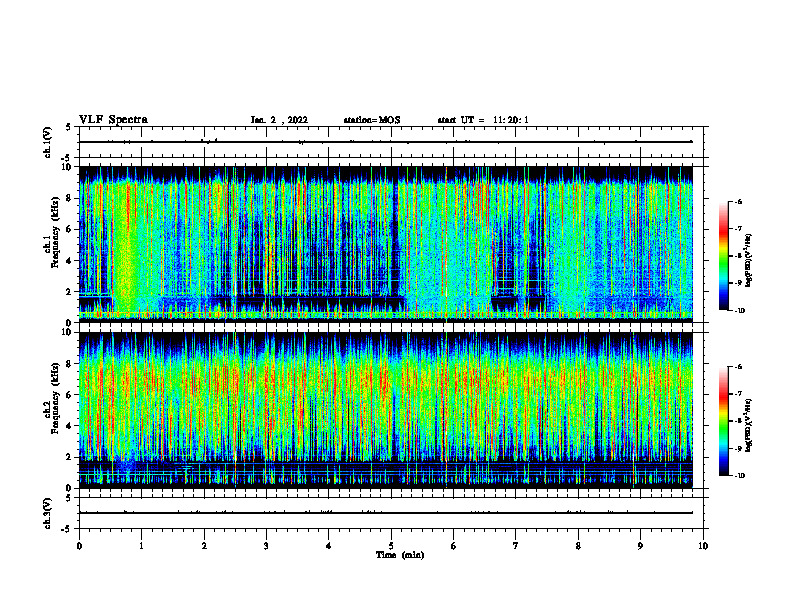The height and width of the screenshot is (612, 792).
Task: Select the "8" kHz tick on ch.1 frequency axis
Action: (69, 198)
